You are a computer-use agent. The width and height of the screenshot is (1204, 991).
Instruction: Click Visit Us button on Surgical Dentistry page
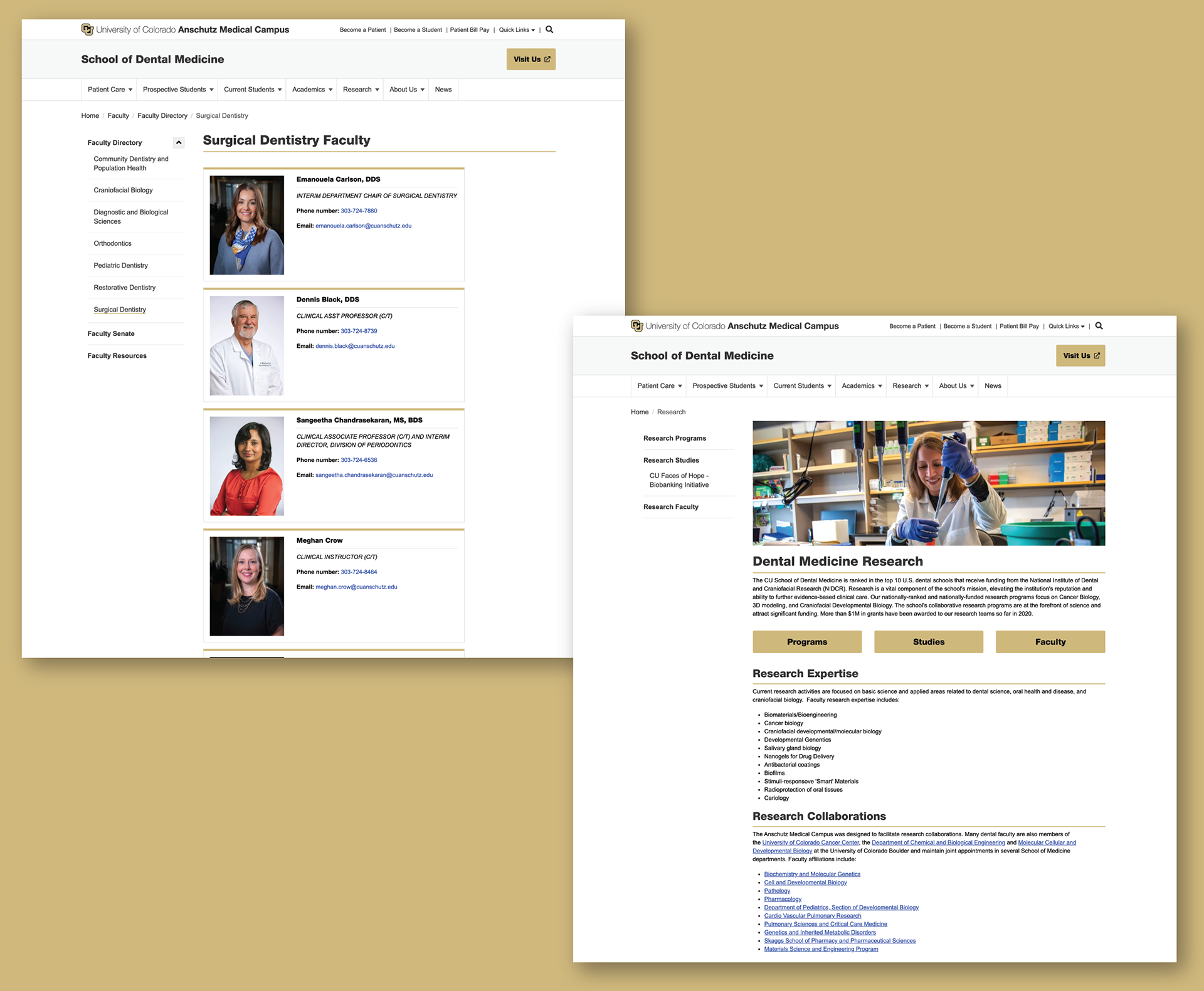coord(531,60)
